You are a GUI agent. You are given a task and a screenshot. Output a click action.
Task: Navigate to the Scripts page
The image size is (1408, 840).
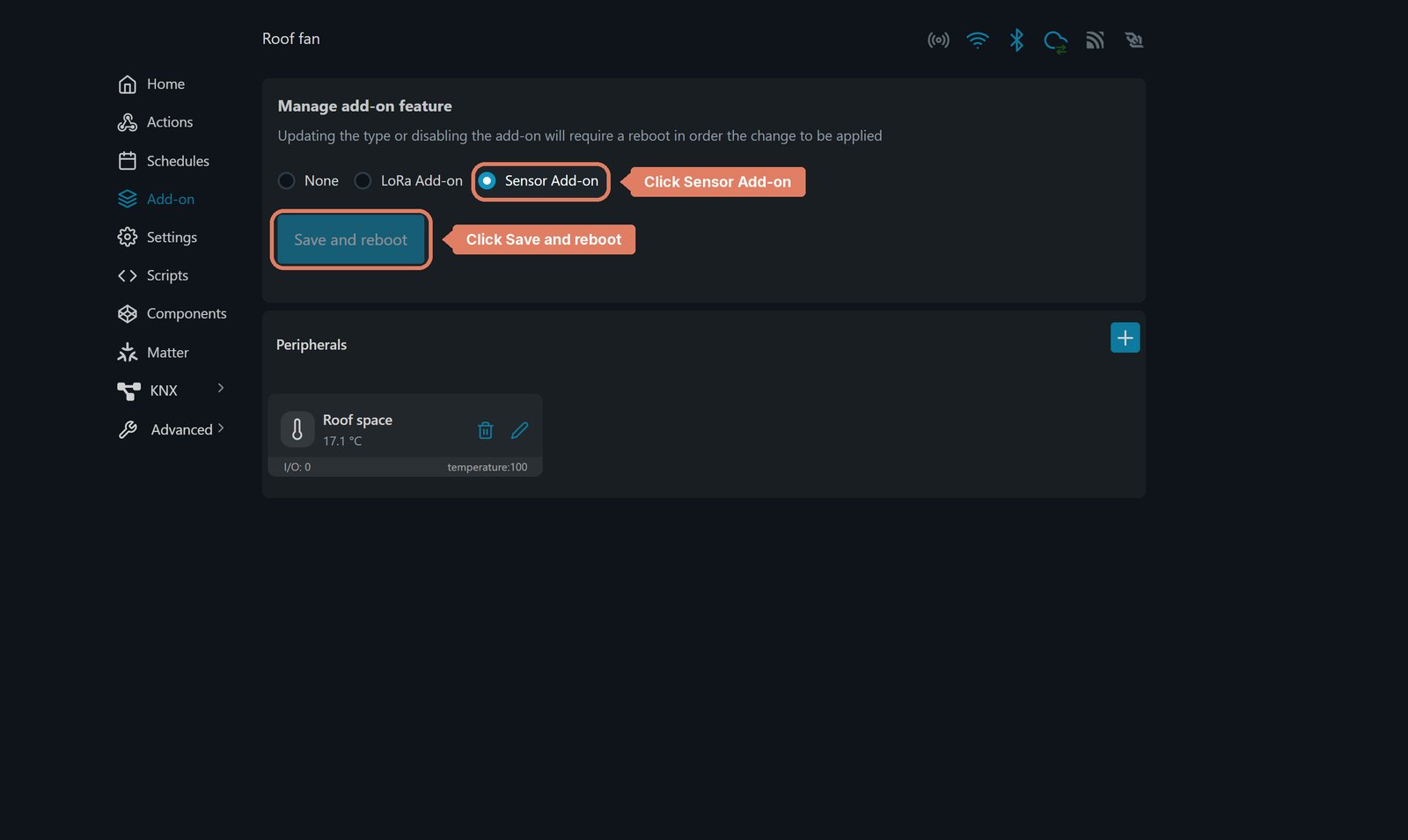167,276
